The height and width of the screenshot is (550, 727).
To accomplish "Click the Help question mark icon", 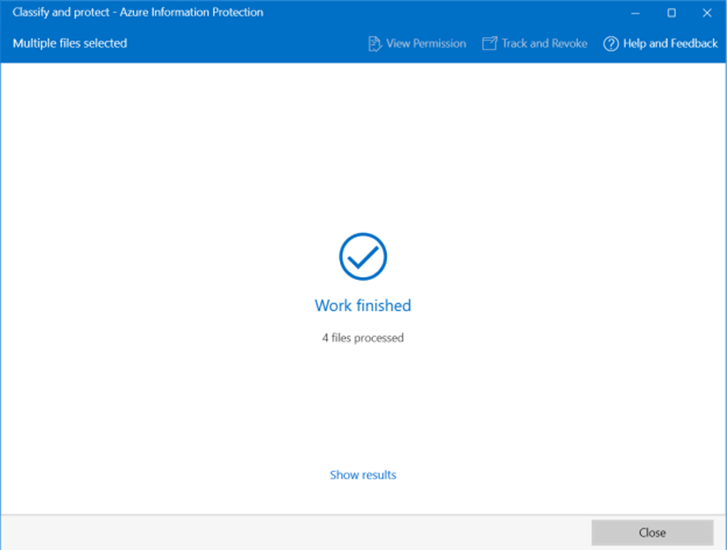I will pyautogui.click(x=611, y=44).
